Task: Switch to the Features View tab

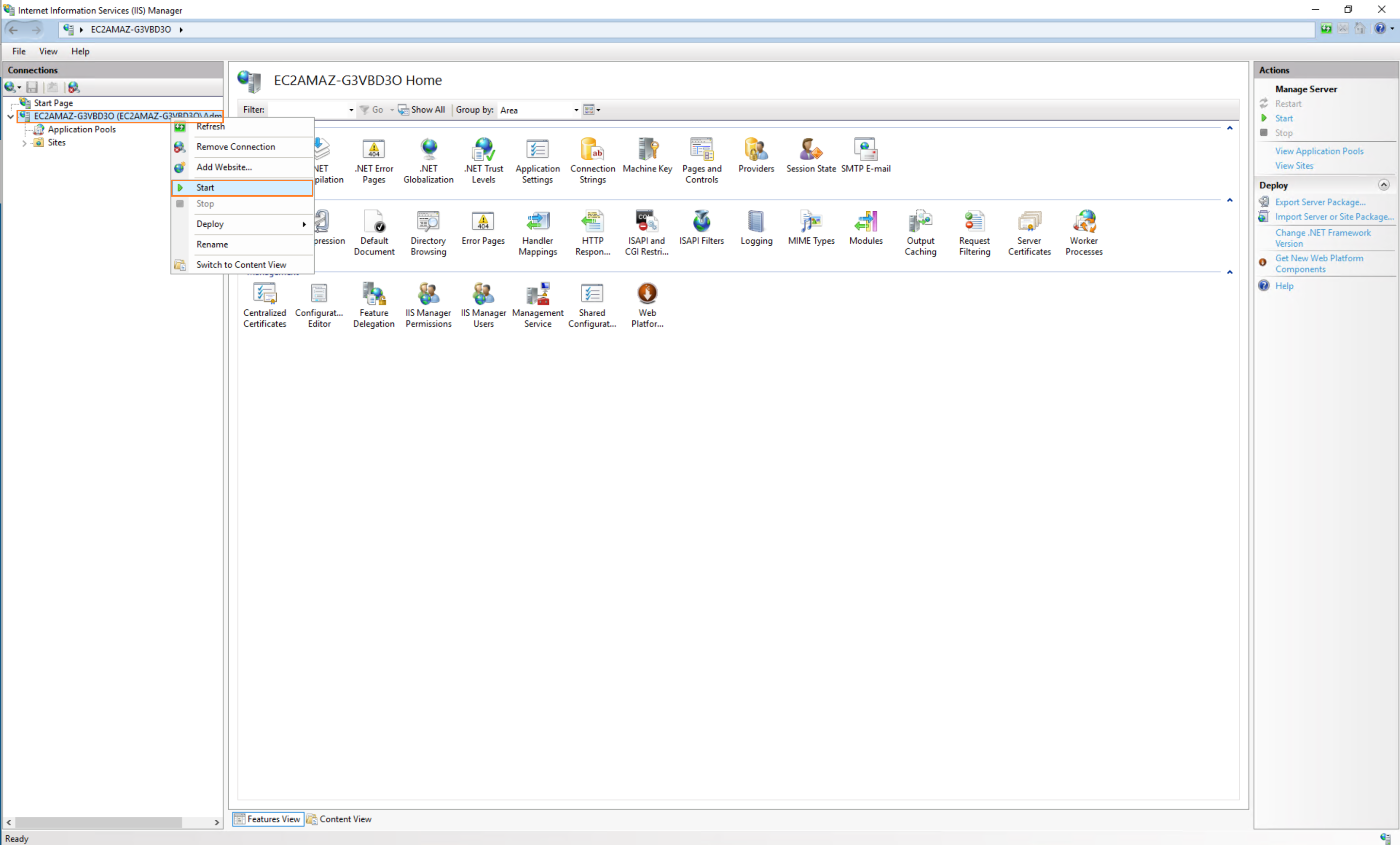Action: tap(268, 819)
